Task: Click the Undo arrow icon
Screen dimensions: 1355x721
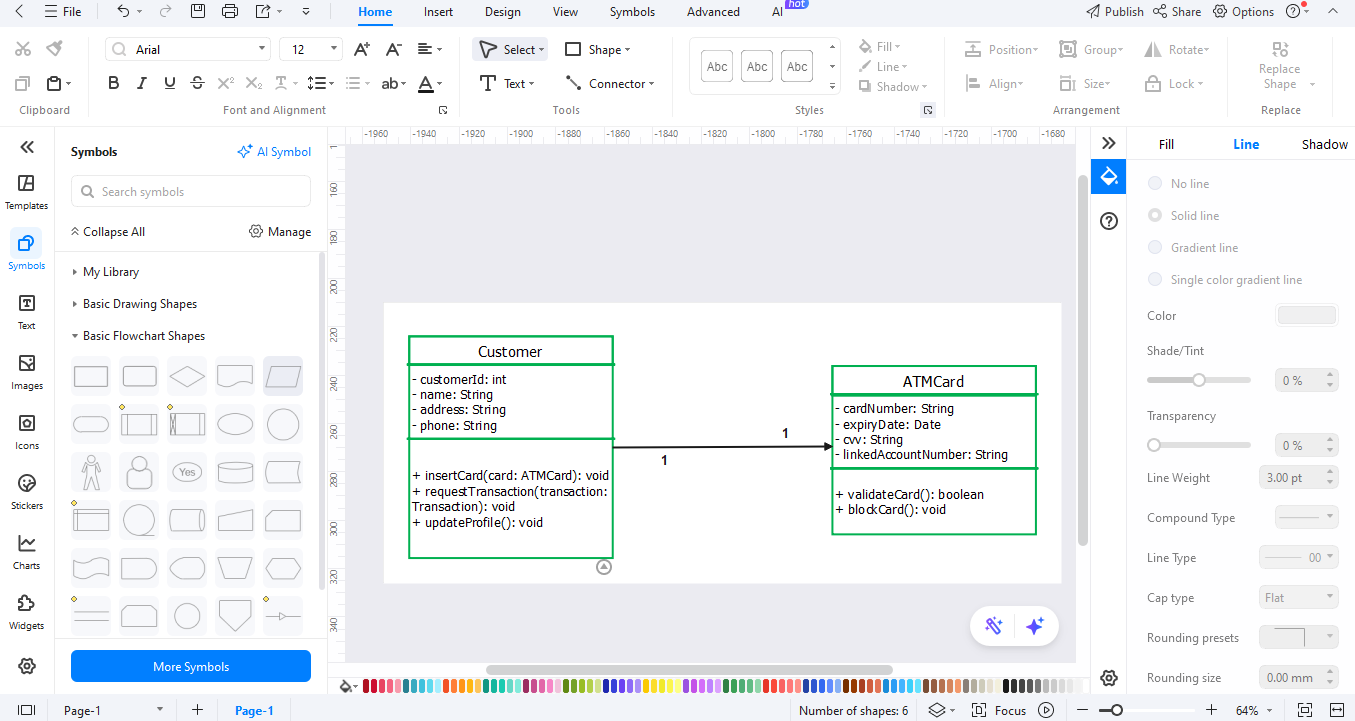Action: [x=123, y=12]
